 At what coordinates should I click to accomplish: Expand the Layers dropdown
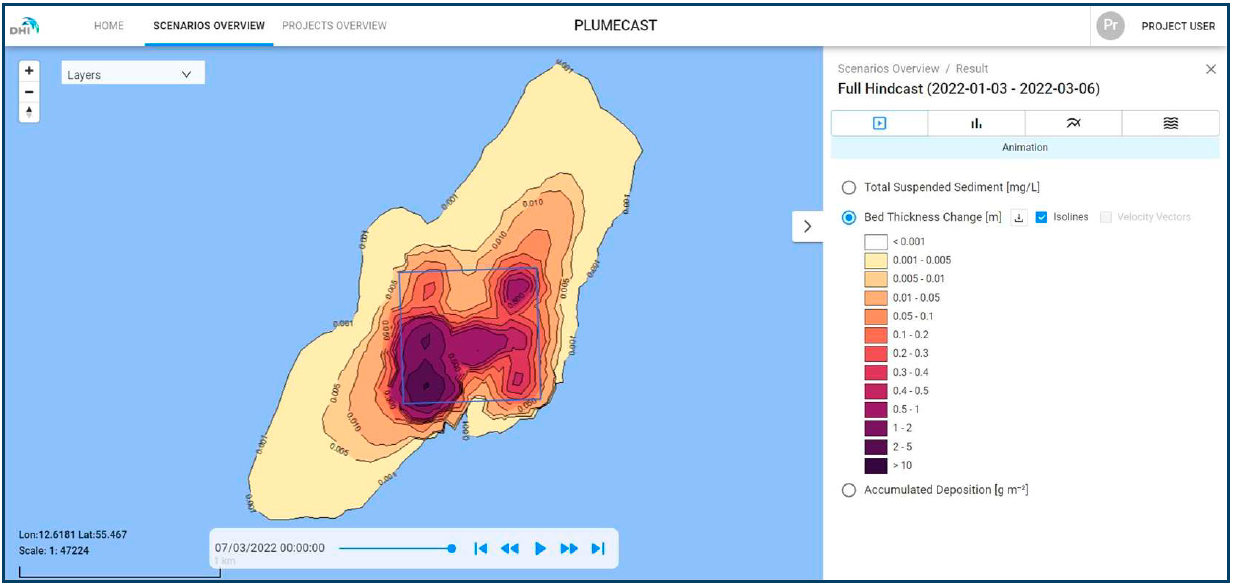tap(133, 74)
